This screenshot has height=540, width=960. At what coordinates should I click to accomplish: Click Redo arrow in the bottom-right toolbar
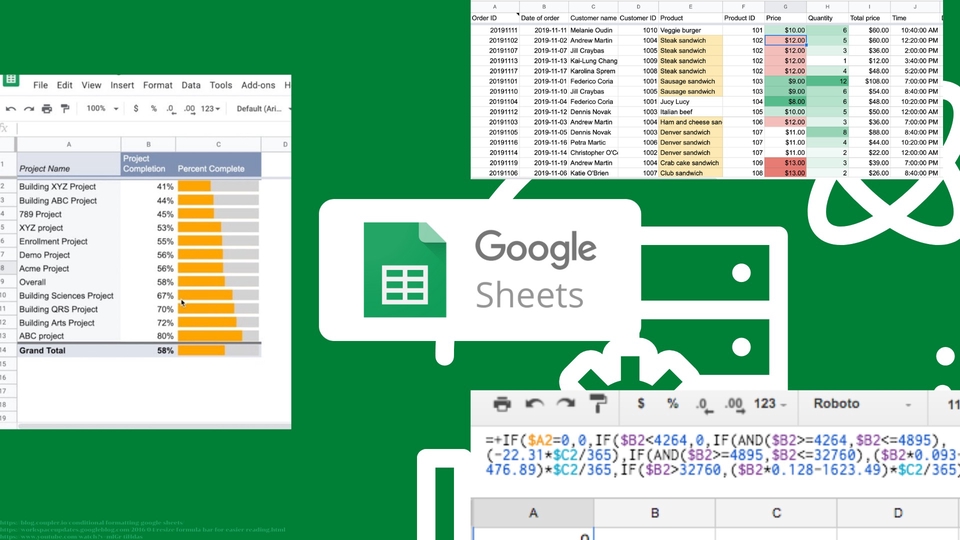tap(566, 404)
